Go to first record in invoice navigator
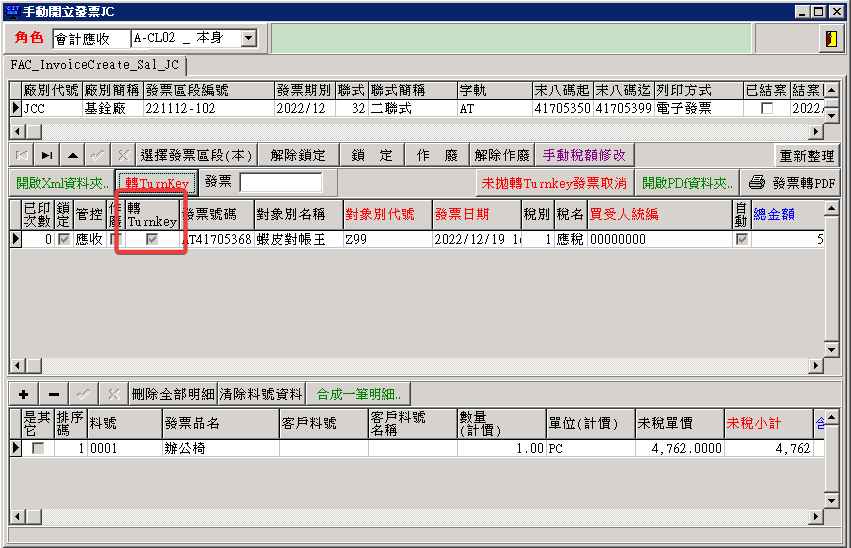The width and height of the screenshot is (851, 548). (x=22, y=155)
